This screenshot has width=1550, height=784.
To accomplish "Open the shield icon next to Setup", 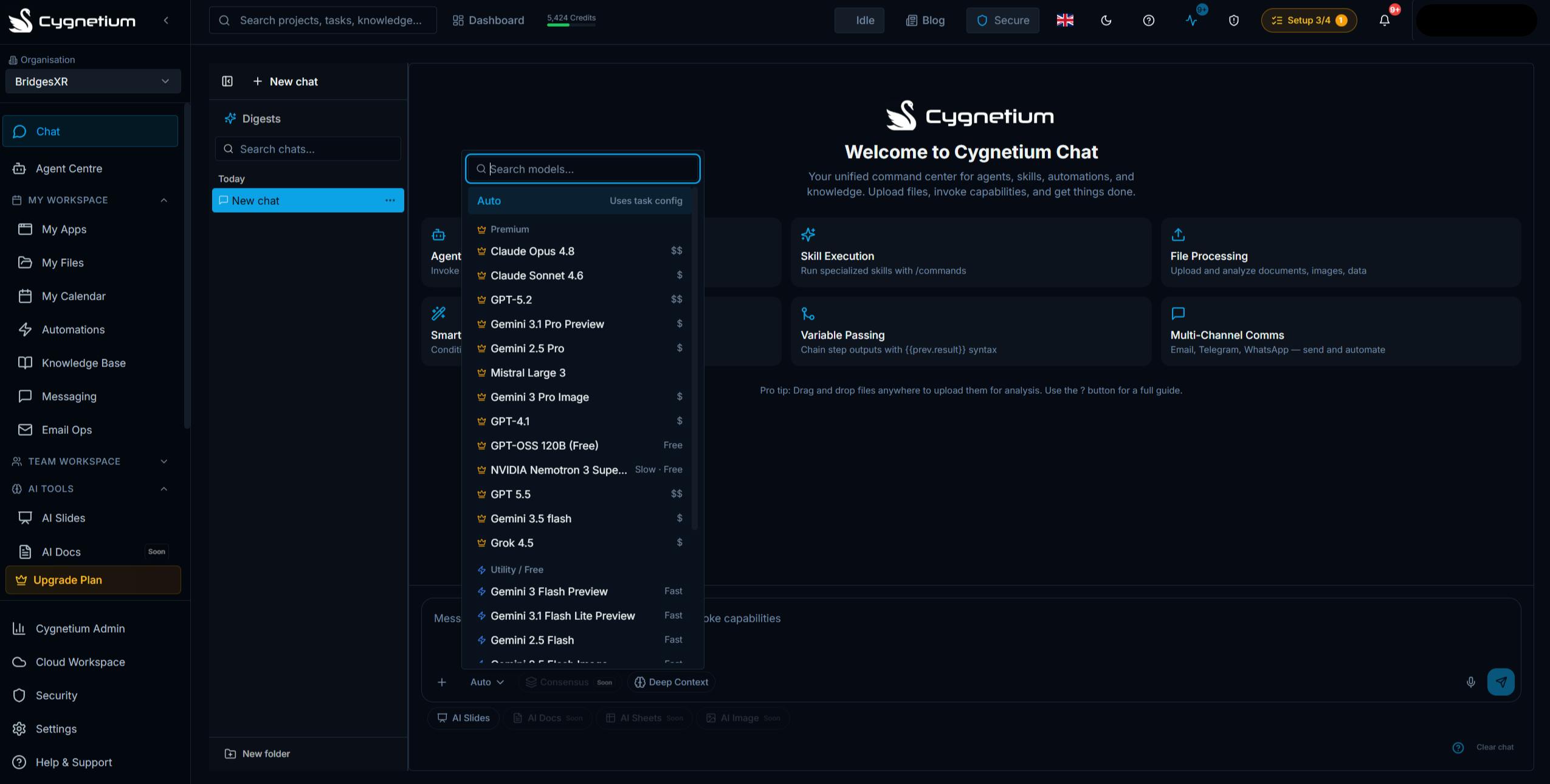I will (1234, 21).
